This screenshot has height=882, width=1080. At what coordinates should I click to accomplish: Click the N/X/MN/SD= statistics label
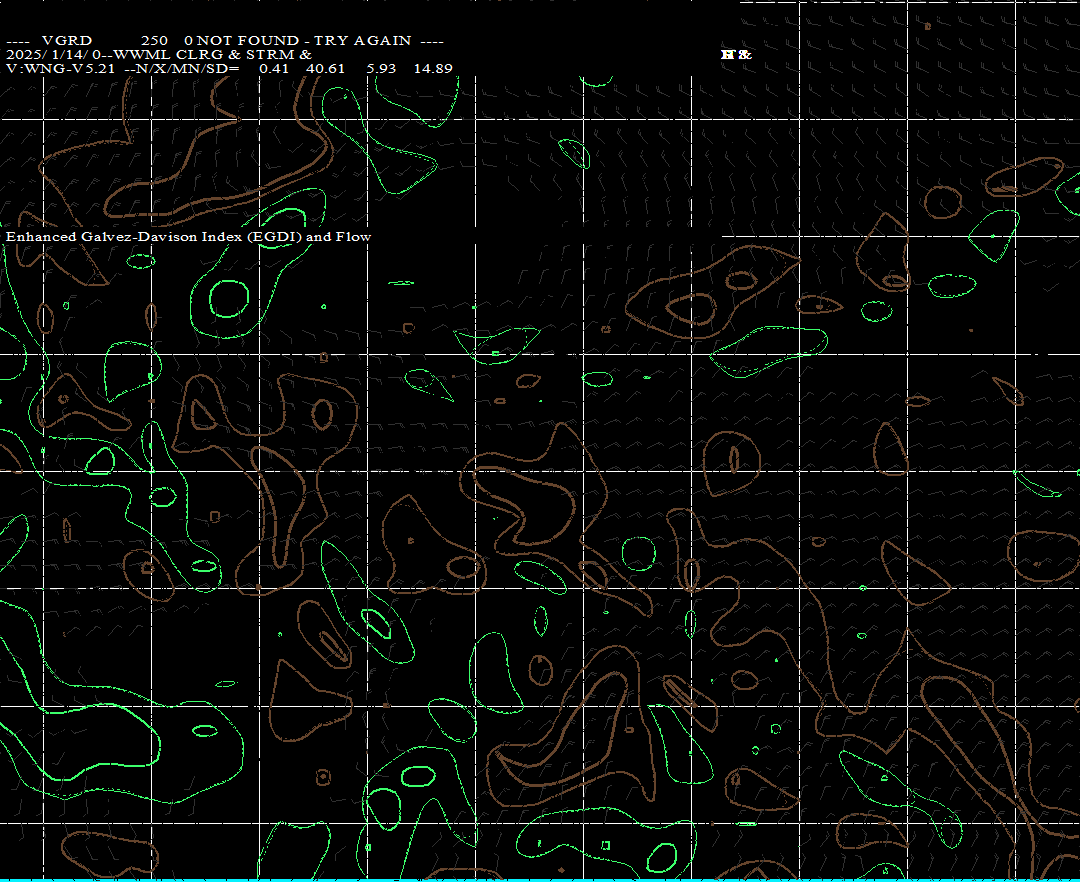(187, 68)
